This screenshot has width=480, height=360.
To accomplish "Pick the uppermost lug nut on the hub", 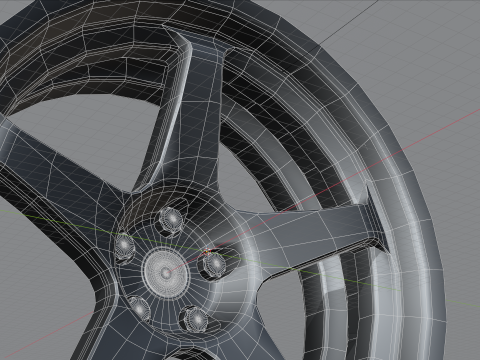I will pyautogui.click(x=171, y=219).
